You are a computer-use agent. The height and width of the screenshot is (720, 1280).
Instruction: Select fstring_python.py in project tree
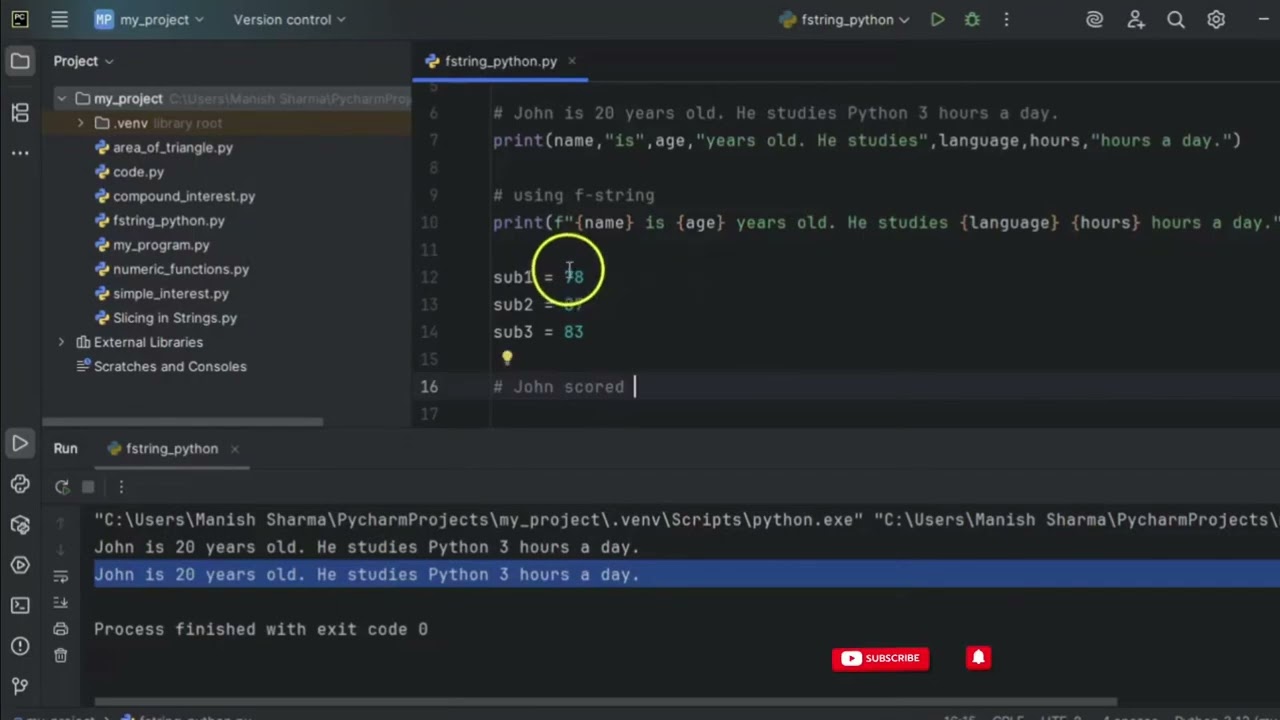click(x=159, y=220)
